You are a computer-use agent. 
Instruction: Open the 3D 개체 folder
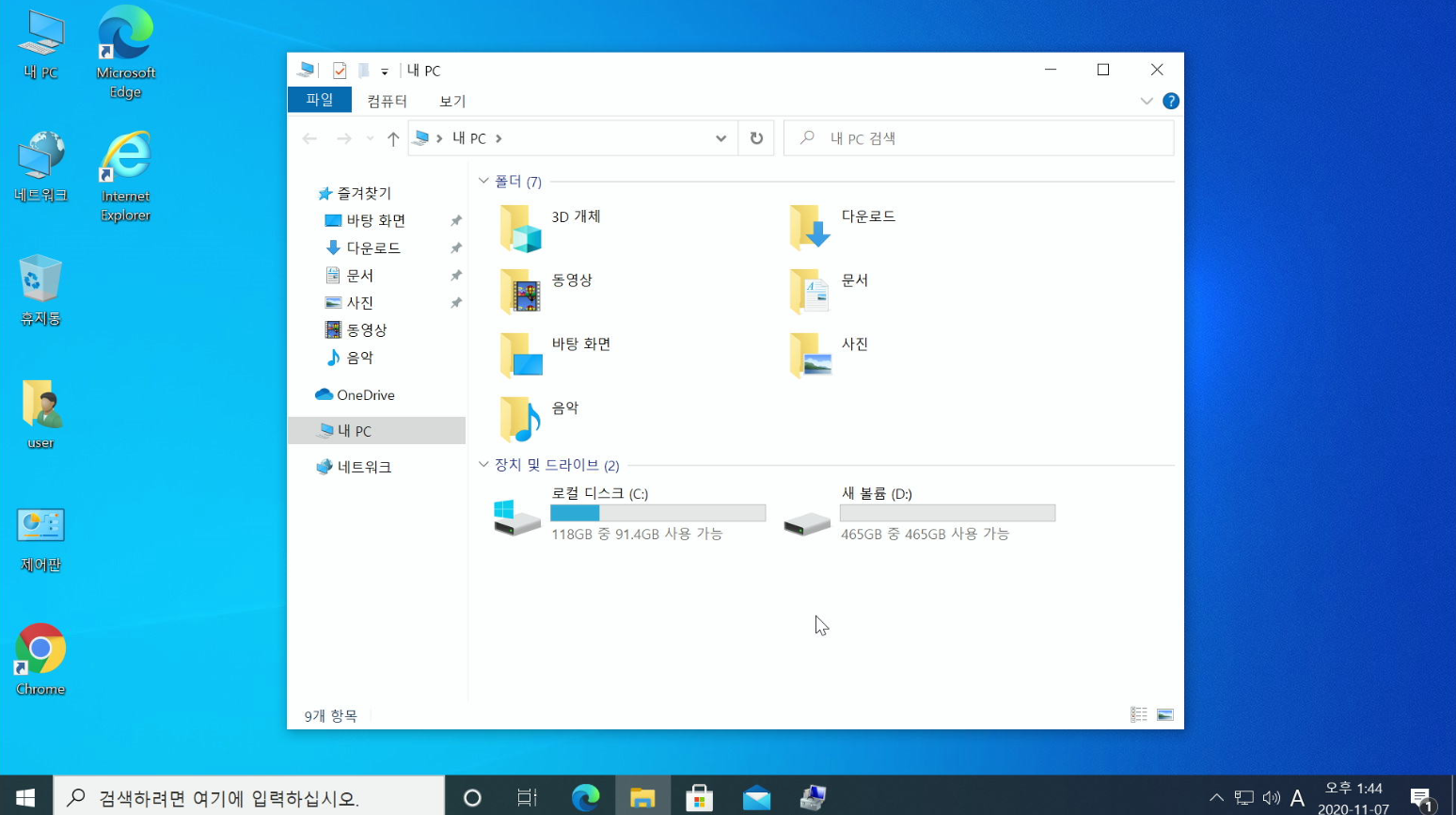point(550,228)
